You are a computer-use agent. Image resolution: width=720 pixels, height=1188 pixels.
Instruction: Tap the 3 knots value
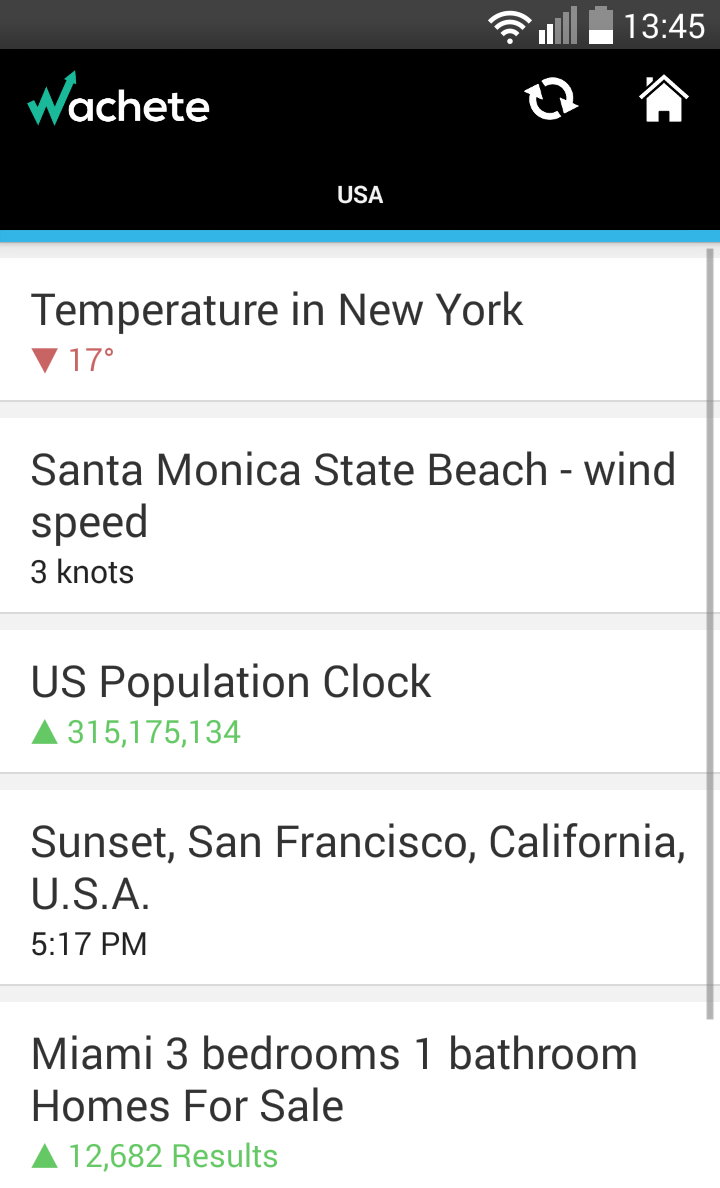click(82, 572)
